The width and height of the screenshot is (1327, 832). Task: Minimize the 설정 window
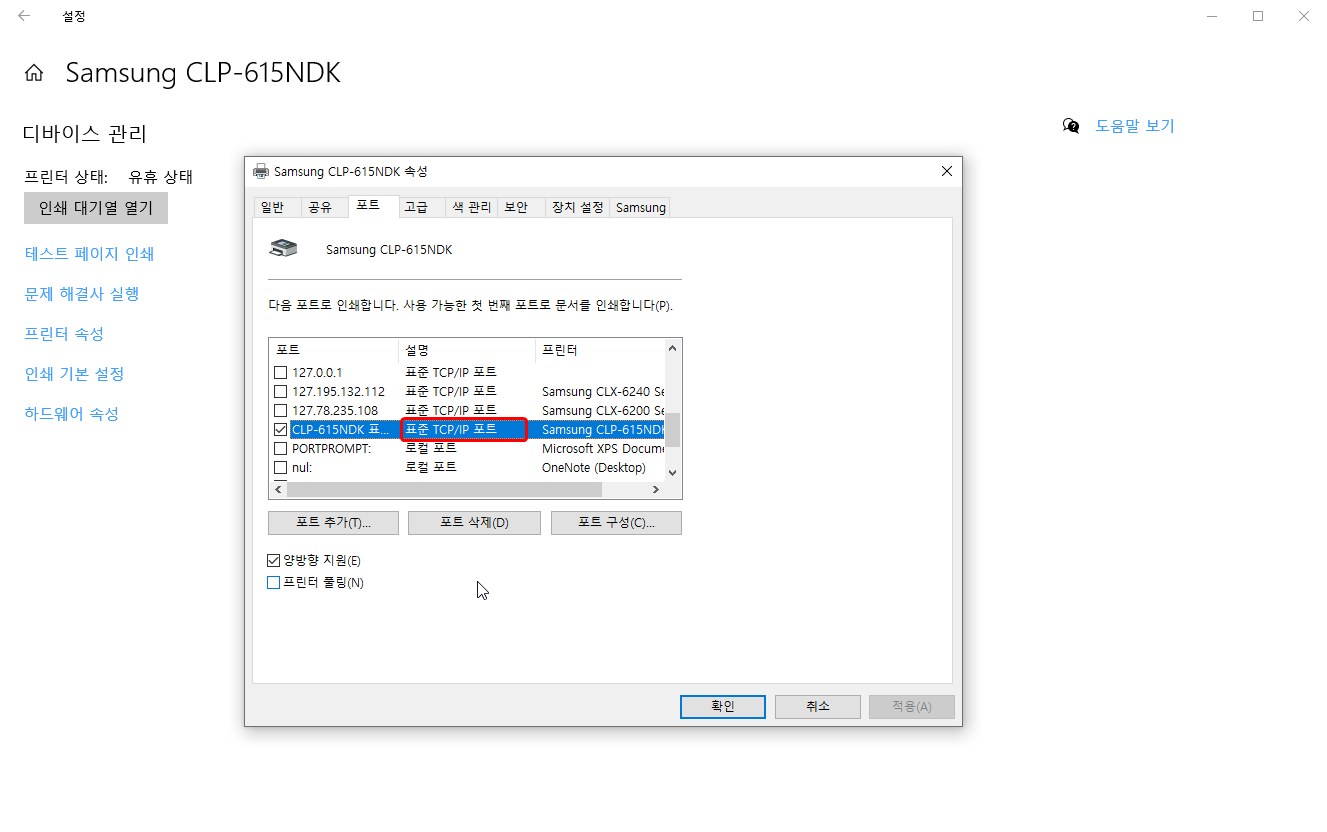click(1212, 16)
